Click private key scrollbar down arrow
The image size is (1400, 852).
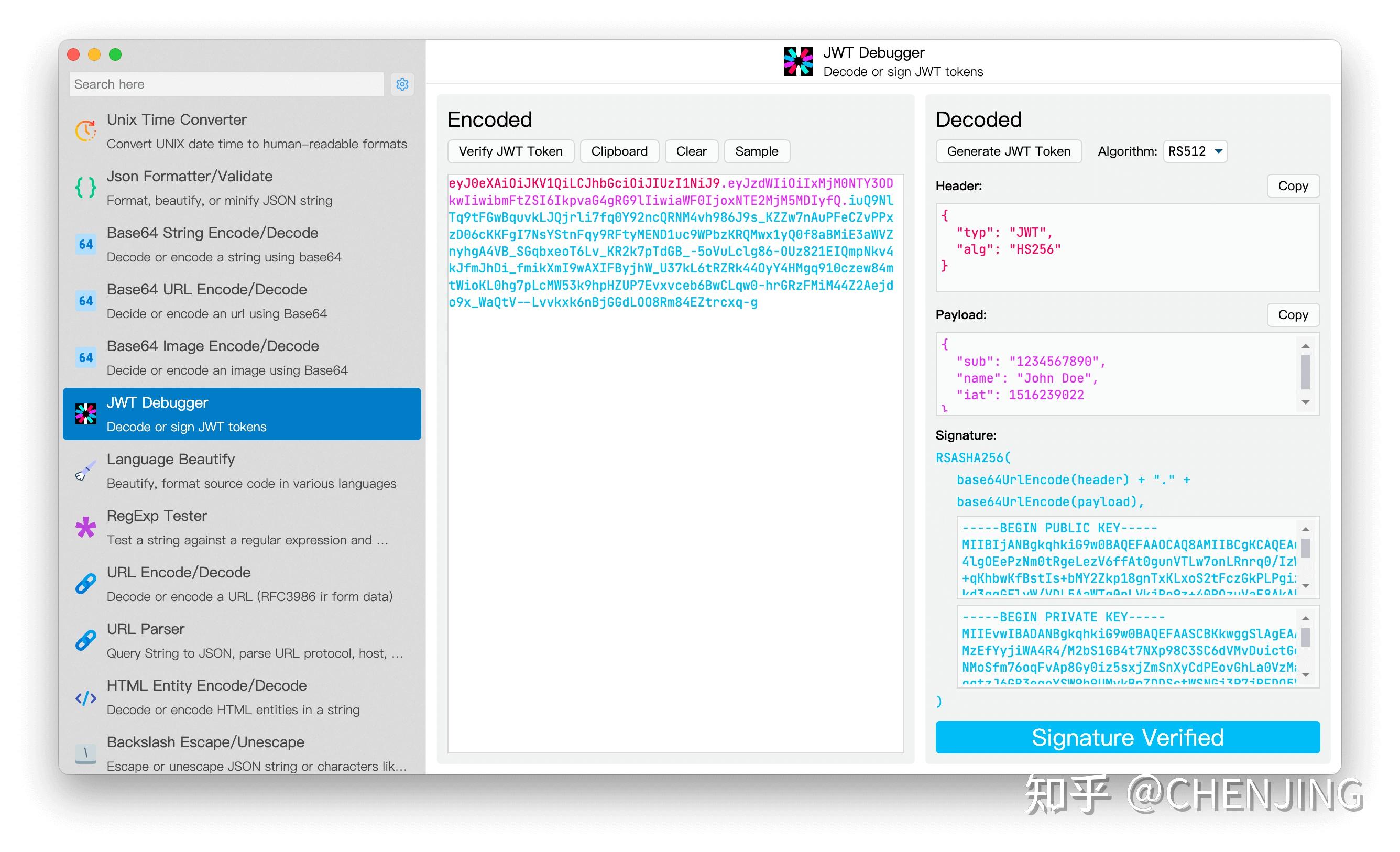coord(1305,675)
